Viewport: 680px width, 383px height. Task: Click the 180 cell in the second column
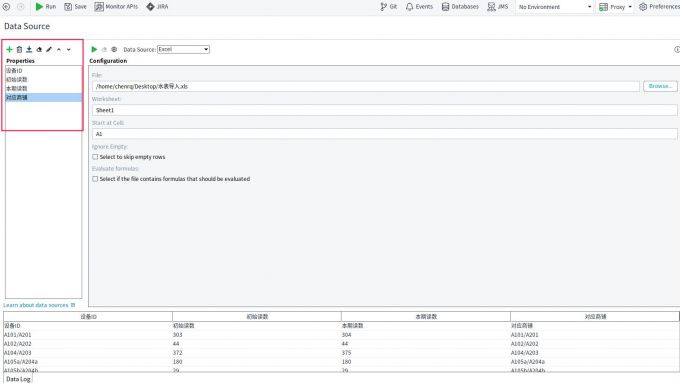pyautogui.click(x=257, y=362)
